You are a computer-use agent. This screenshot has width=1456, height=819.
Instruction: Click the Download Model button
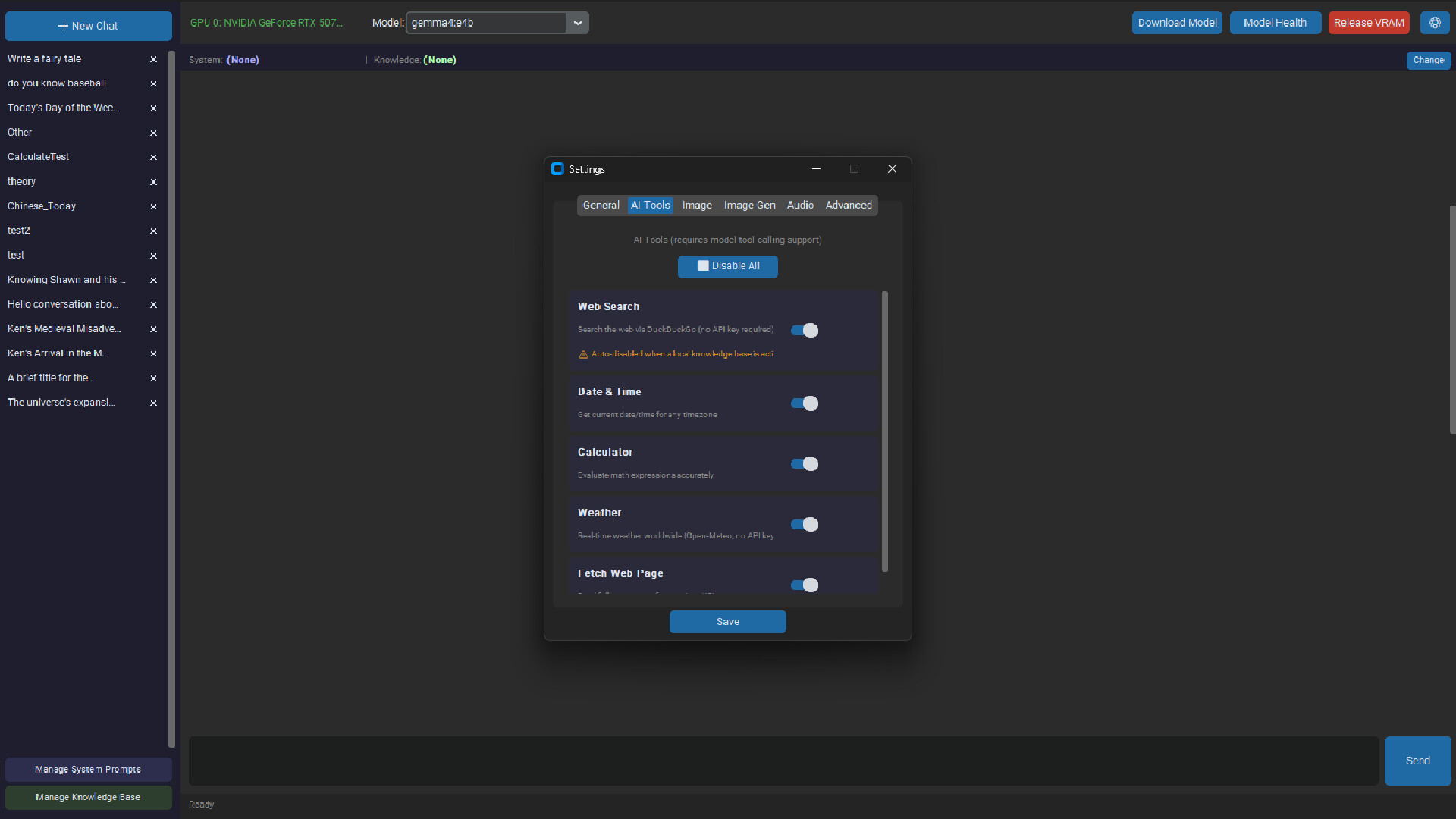[1177, 23]
